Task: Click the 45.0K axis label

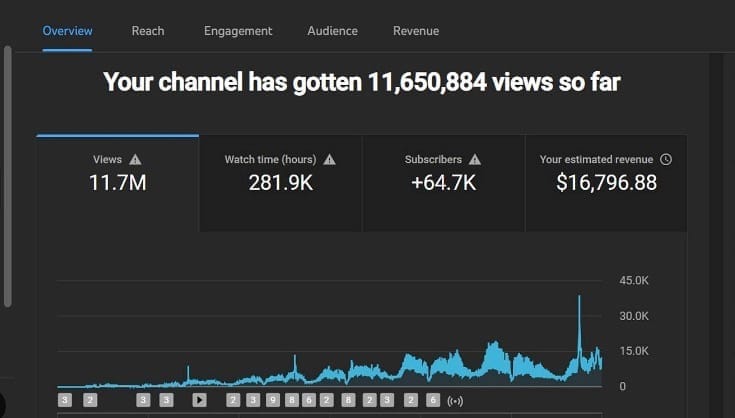Action: point(634,281)
